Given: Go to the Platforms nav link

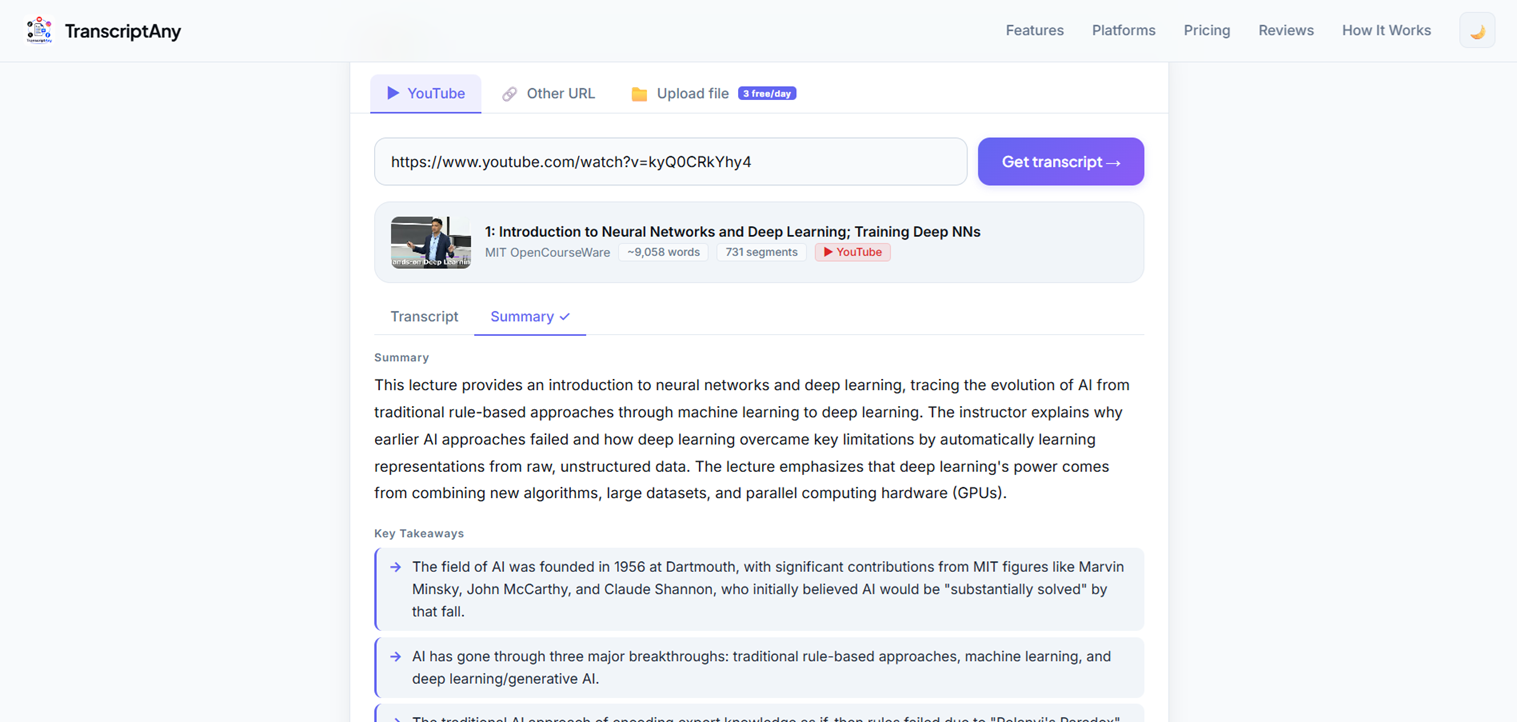Looking at the screenshot, I should (1124, 31).
